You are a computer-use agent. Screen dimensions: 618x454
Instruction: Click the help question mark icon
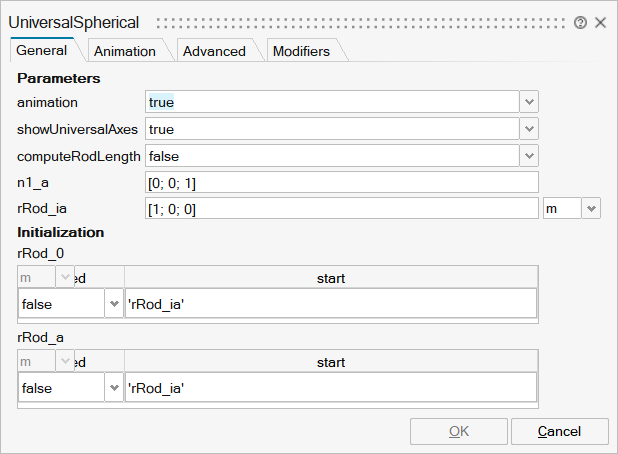tap(580, 22)
